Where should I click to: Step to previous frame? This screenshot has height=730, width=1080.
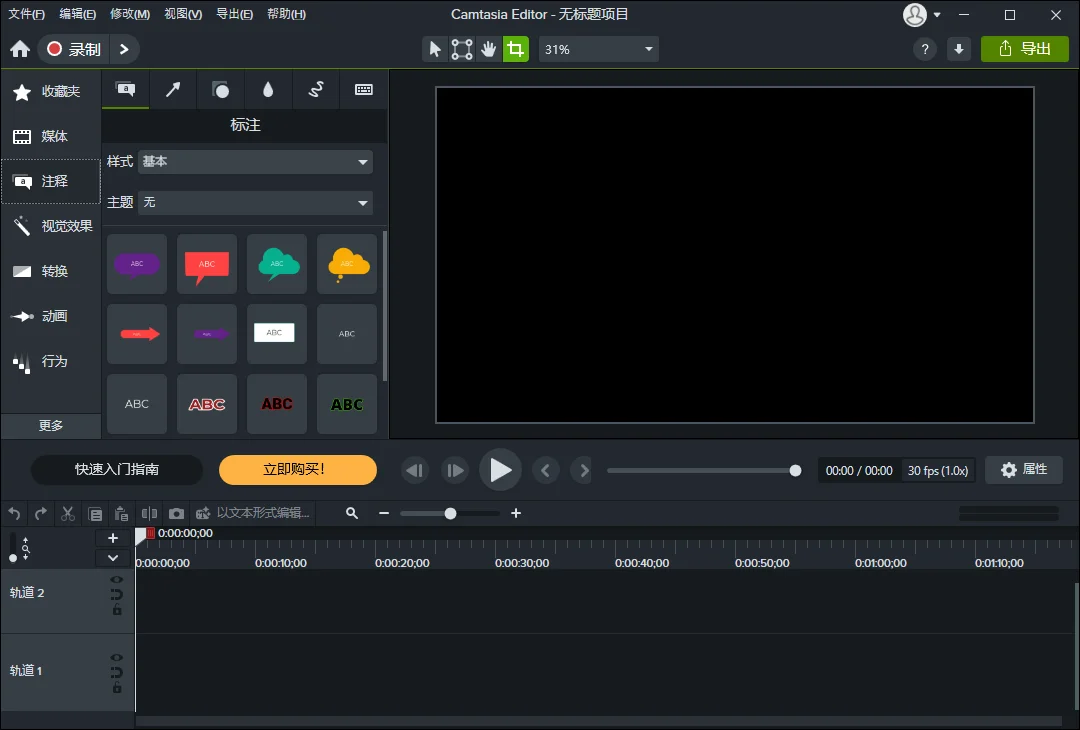[415, 470]
